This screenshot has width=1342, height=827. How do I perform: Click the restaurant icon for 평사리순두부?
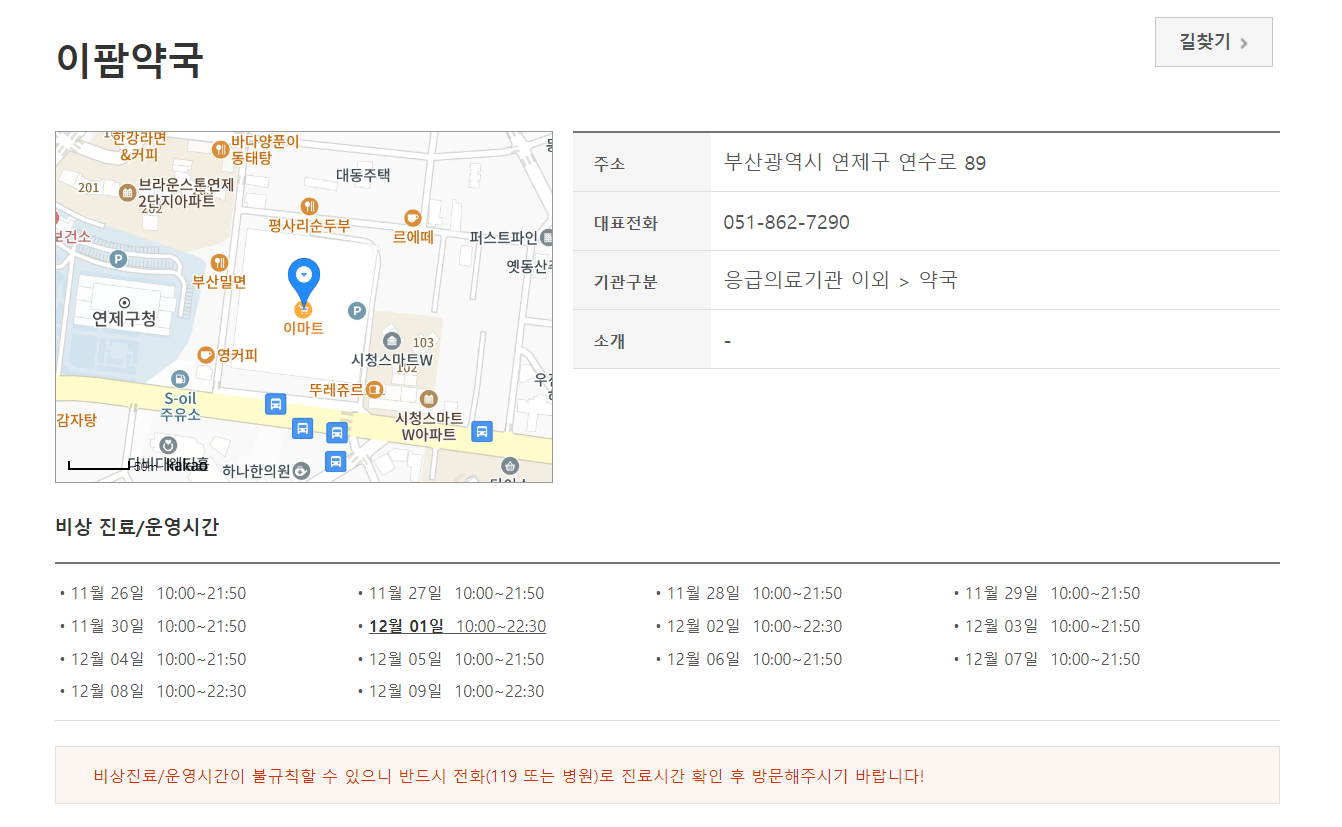309,207
